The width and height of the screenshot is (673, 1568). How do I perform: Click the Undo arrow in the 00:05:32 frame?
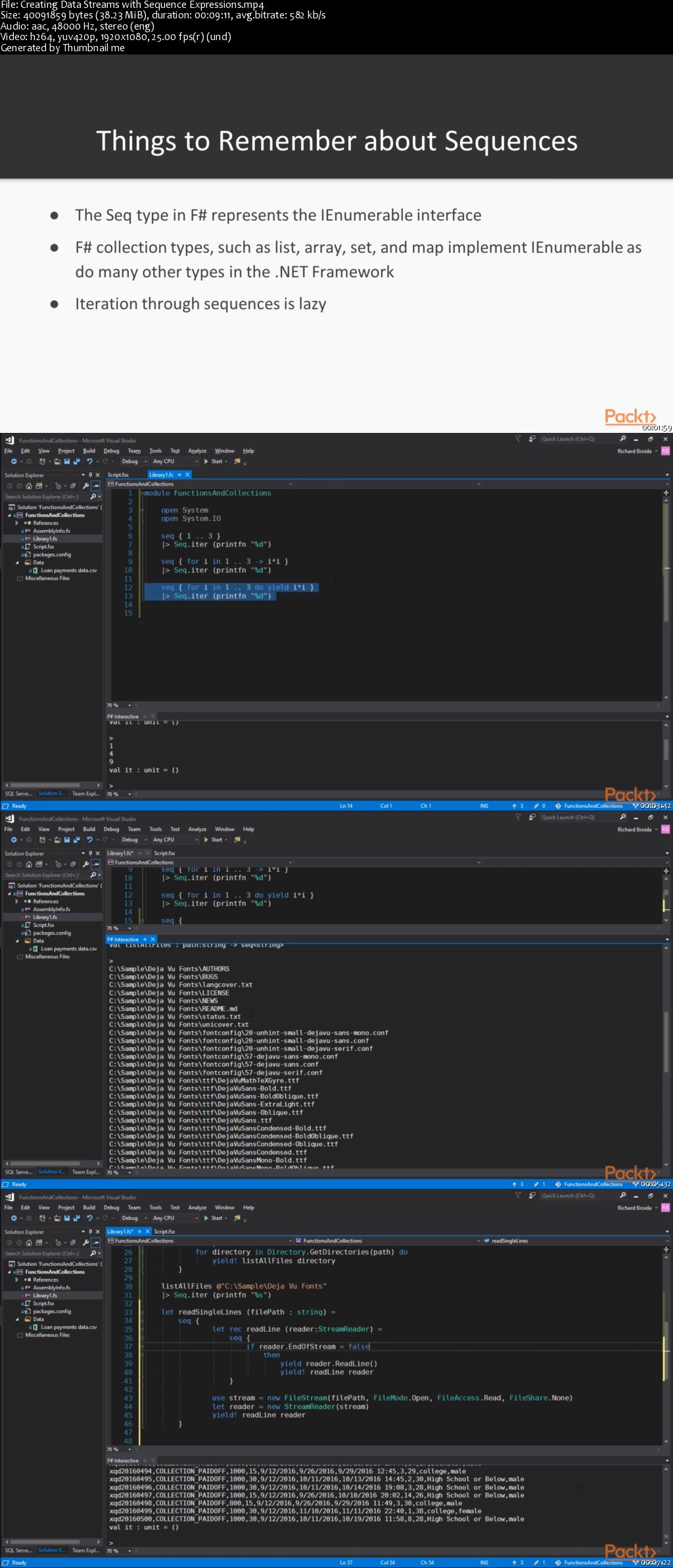[x=89, y=840]
